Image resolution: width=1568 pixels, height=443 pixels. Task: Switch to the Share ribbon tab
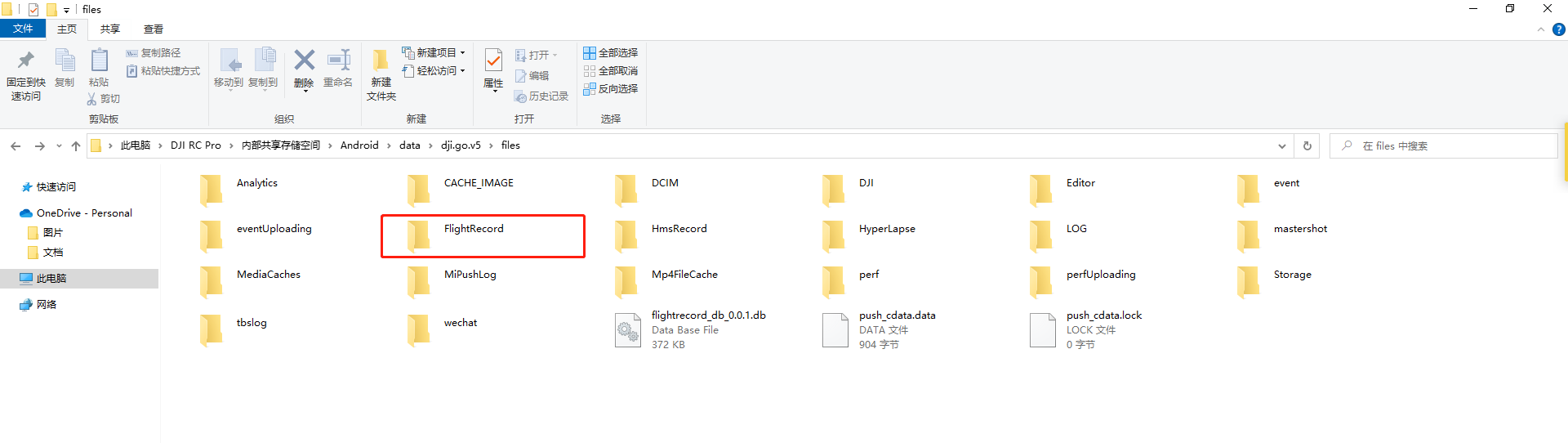pyautogui.click(x=110, y=29)
